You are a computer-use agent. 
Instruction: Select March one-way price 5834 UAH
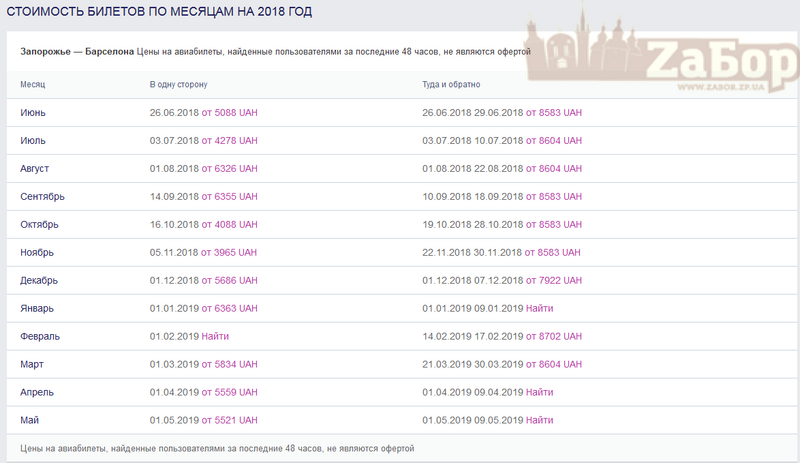[230, 365]
